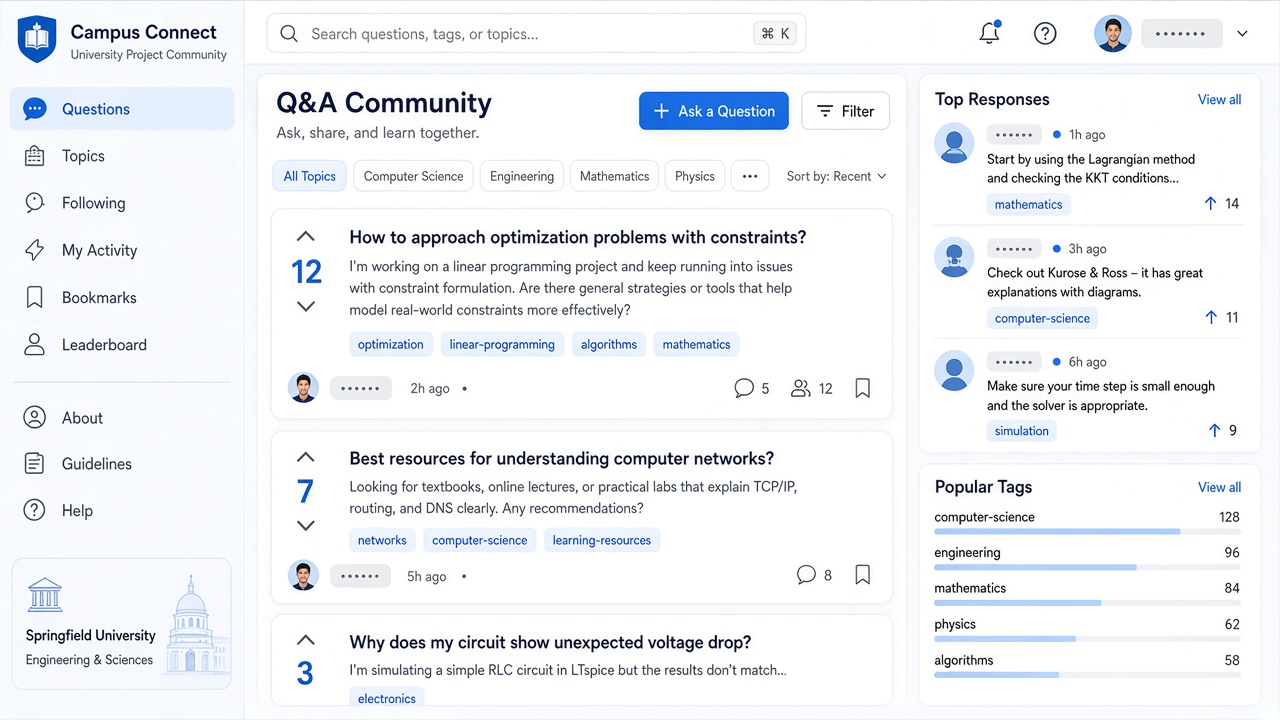Upvote the optimization problems question

[306, 237]
